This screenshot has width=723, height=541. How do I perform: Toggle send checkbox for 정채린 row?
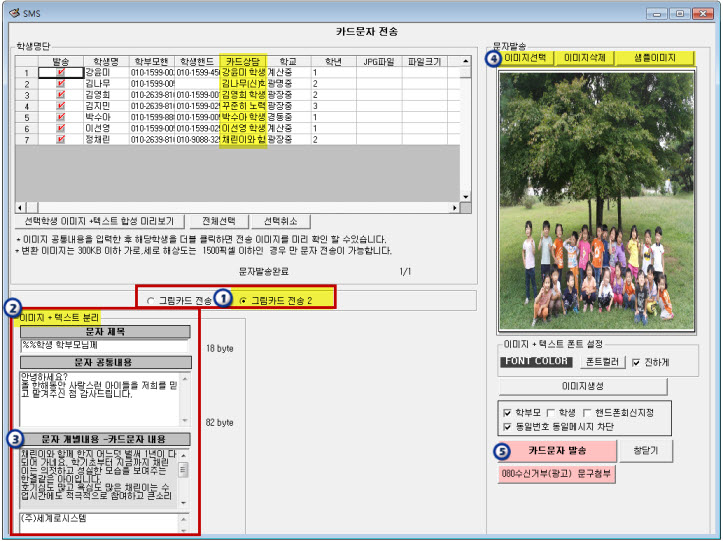coord(61,139)
